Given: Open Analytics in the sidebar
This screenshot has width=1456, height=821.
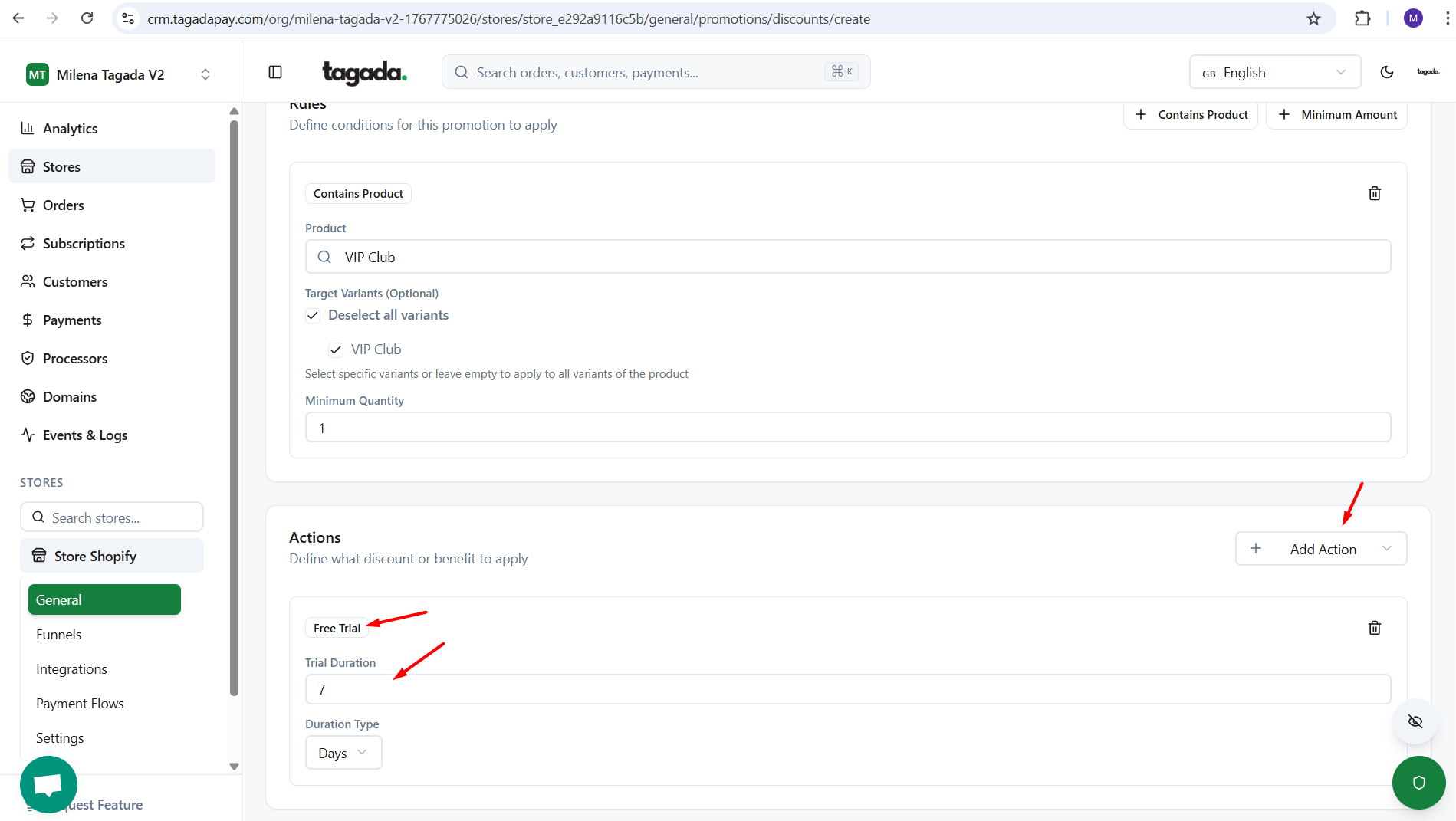Looking at the screenshot, I should [x=70, y=129].
